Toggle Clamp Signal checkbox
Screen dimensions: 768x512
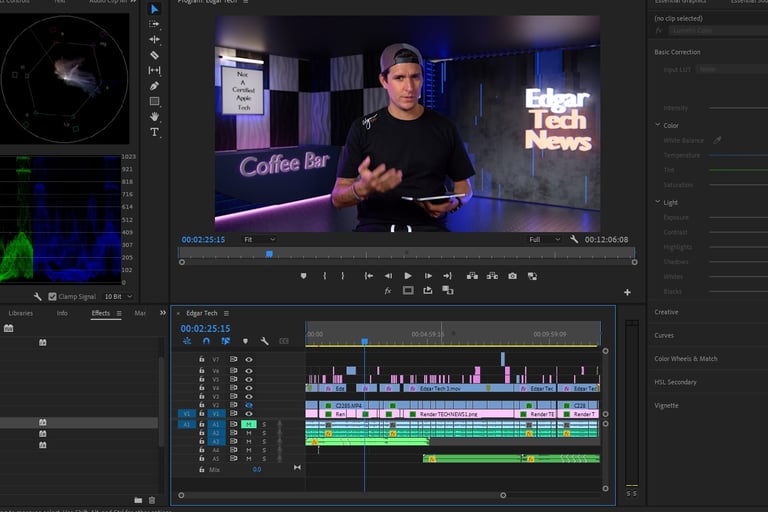coord(52,296)
